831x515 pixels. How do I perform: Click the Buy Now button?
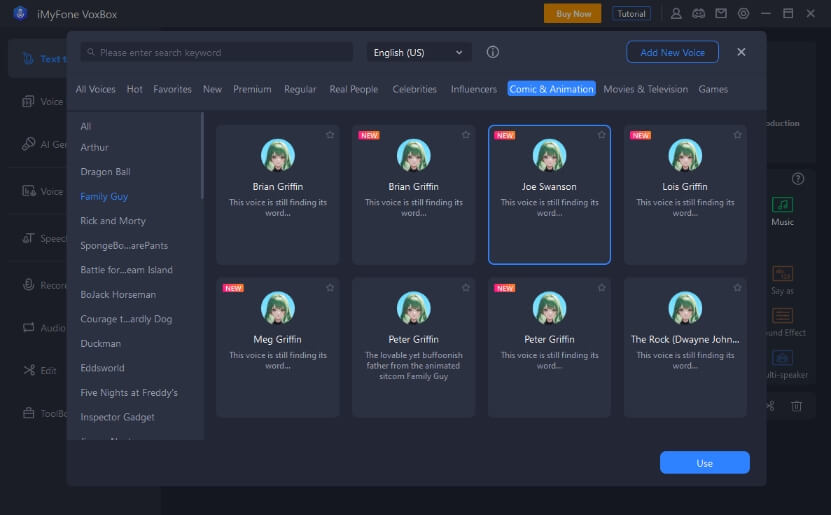coord(572,14)
